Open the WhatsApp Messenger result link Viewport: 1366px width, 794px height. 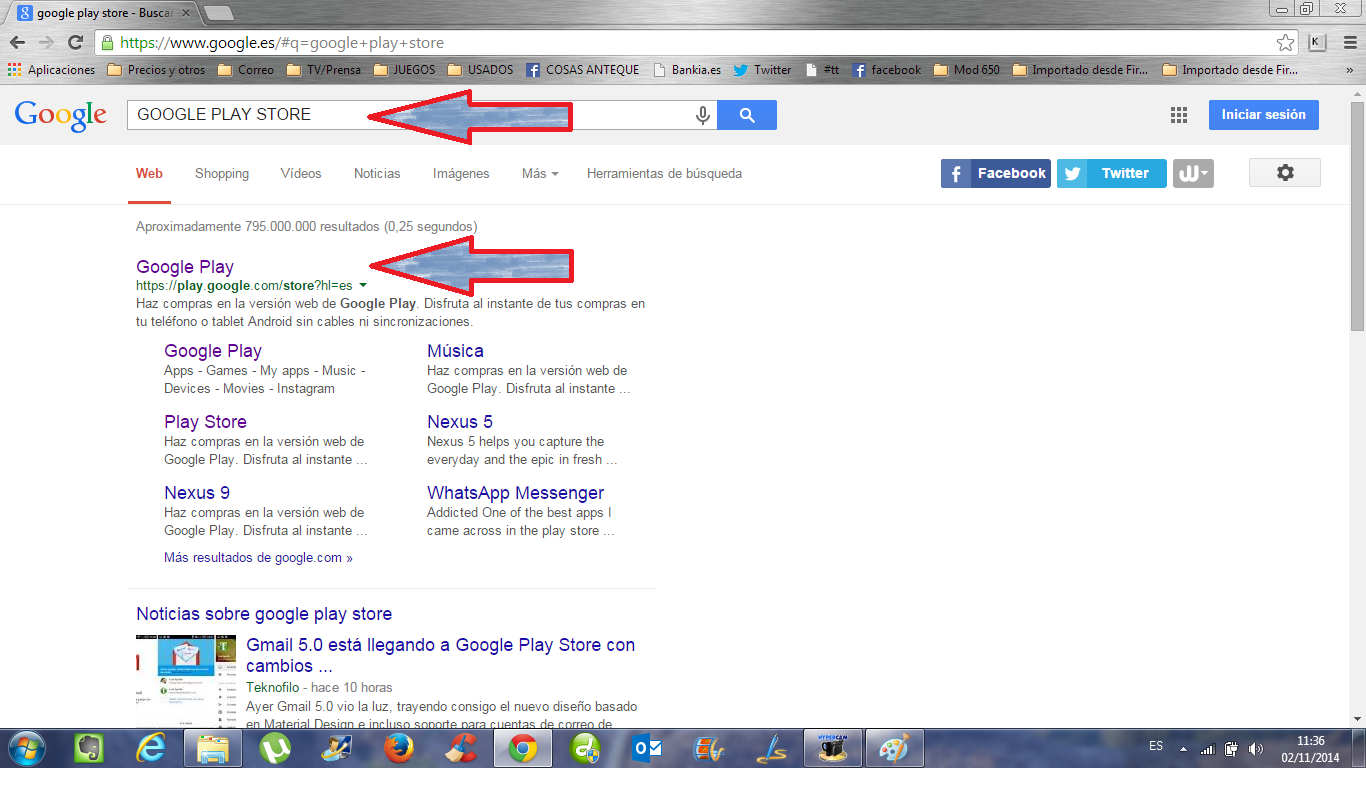515,493
